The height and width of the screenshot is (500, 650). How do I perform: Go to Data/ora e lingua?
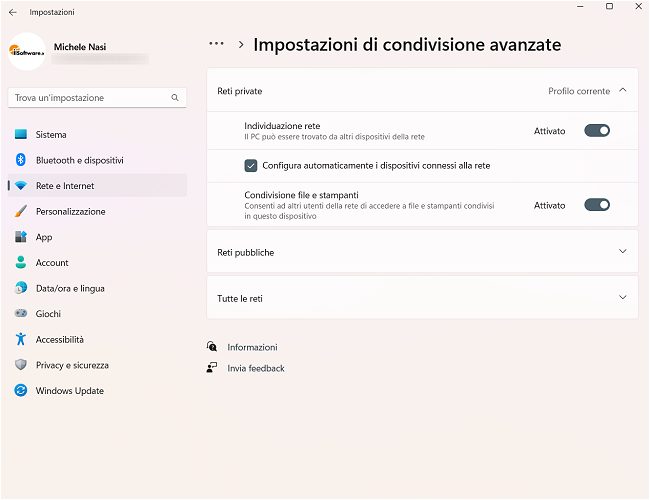point(70,288)
